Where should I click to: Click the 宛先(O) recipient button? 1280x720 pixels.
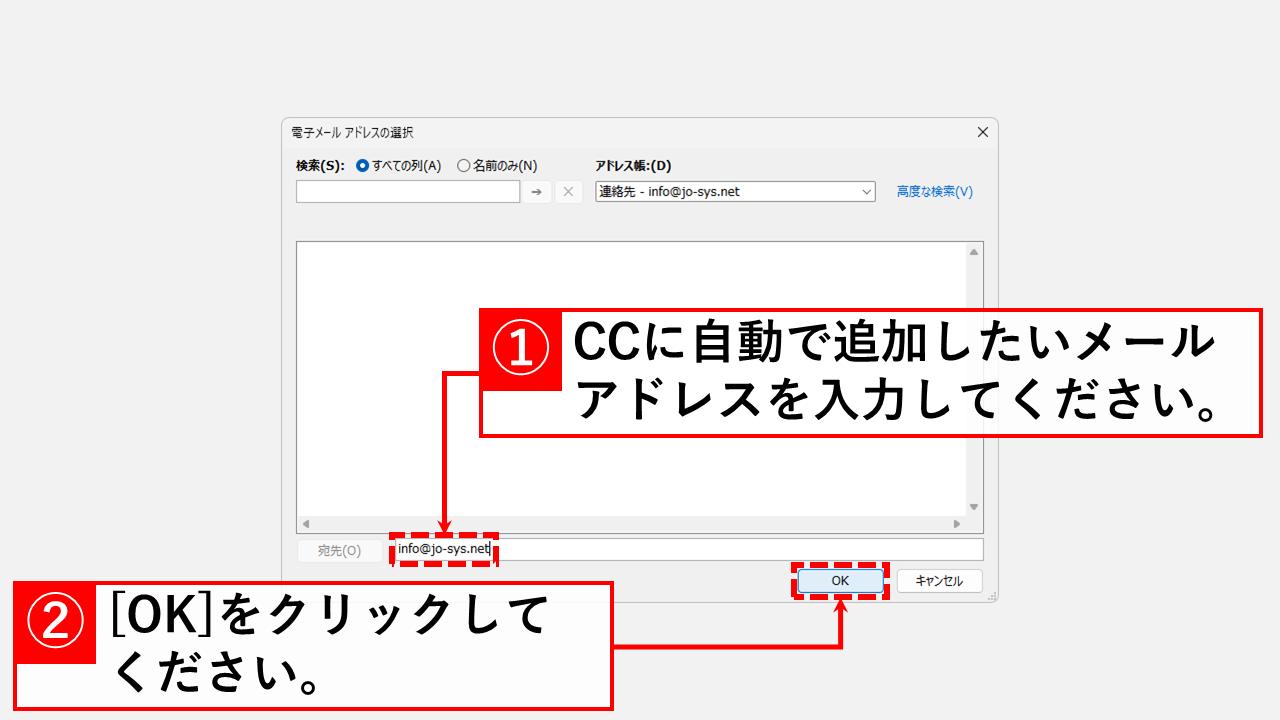340,548
